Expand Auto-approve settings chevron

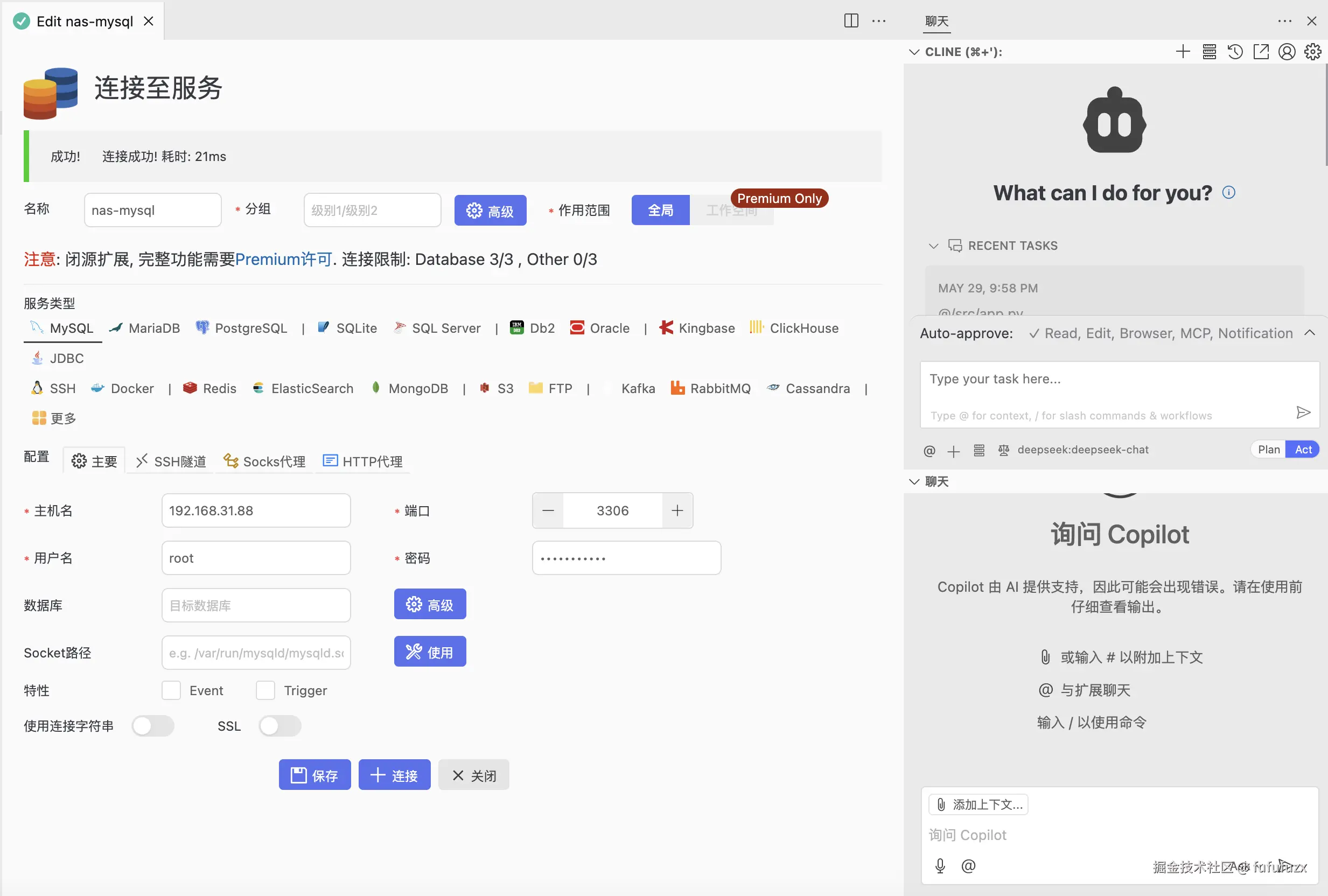(x=1310, y=333)
